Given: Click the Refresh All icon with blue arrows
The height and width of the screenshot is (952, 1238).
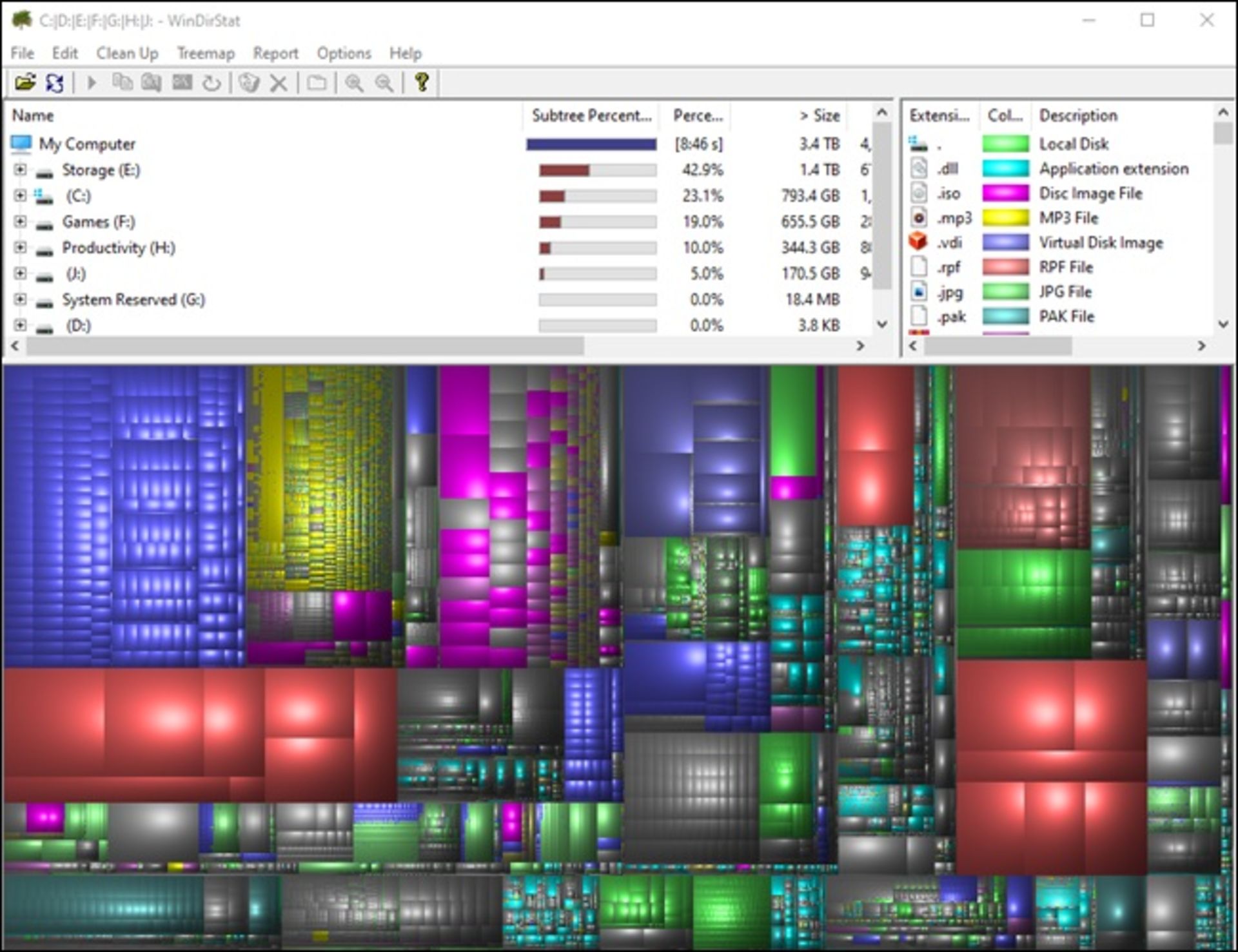Looking at the screenshot, I should 55,83.
